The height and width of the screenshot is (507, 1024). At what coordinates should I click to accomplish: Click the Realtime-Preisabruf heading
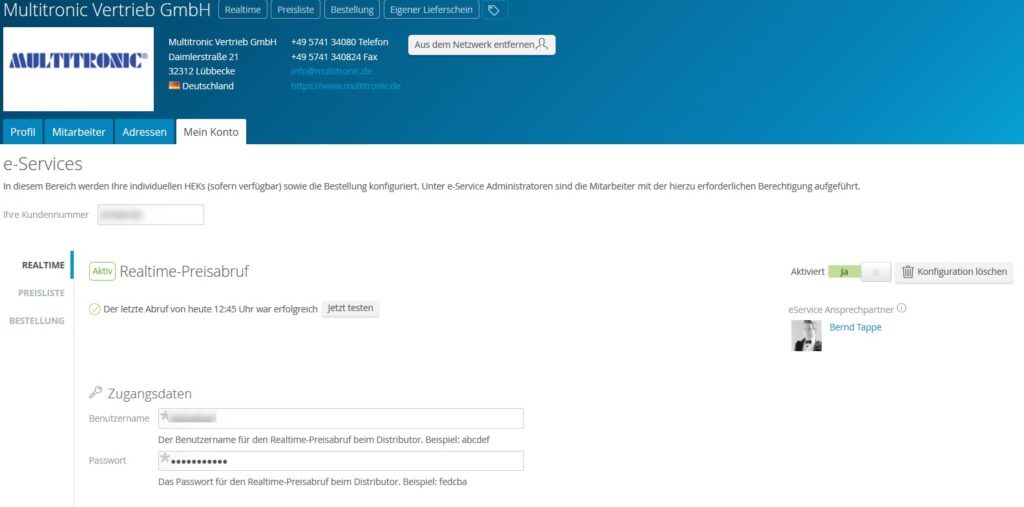point(184,271)
